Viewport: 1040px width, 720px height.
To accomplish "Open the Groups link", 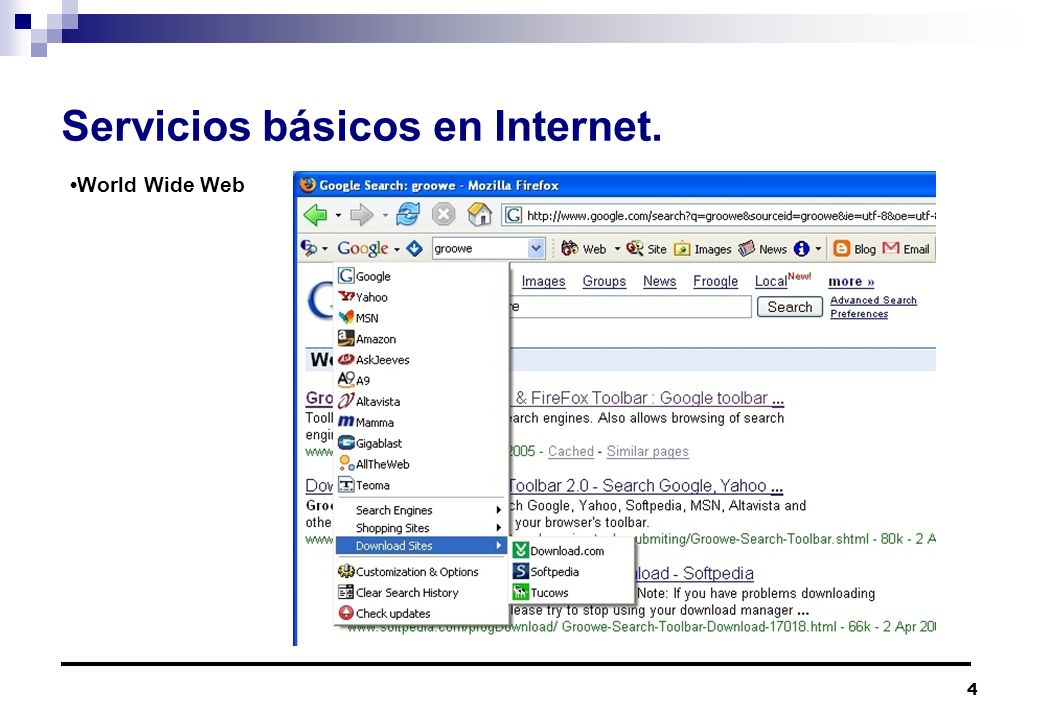I will [604, 281].
